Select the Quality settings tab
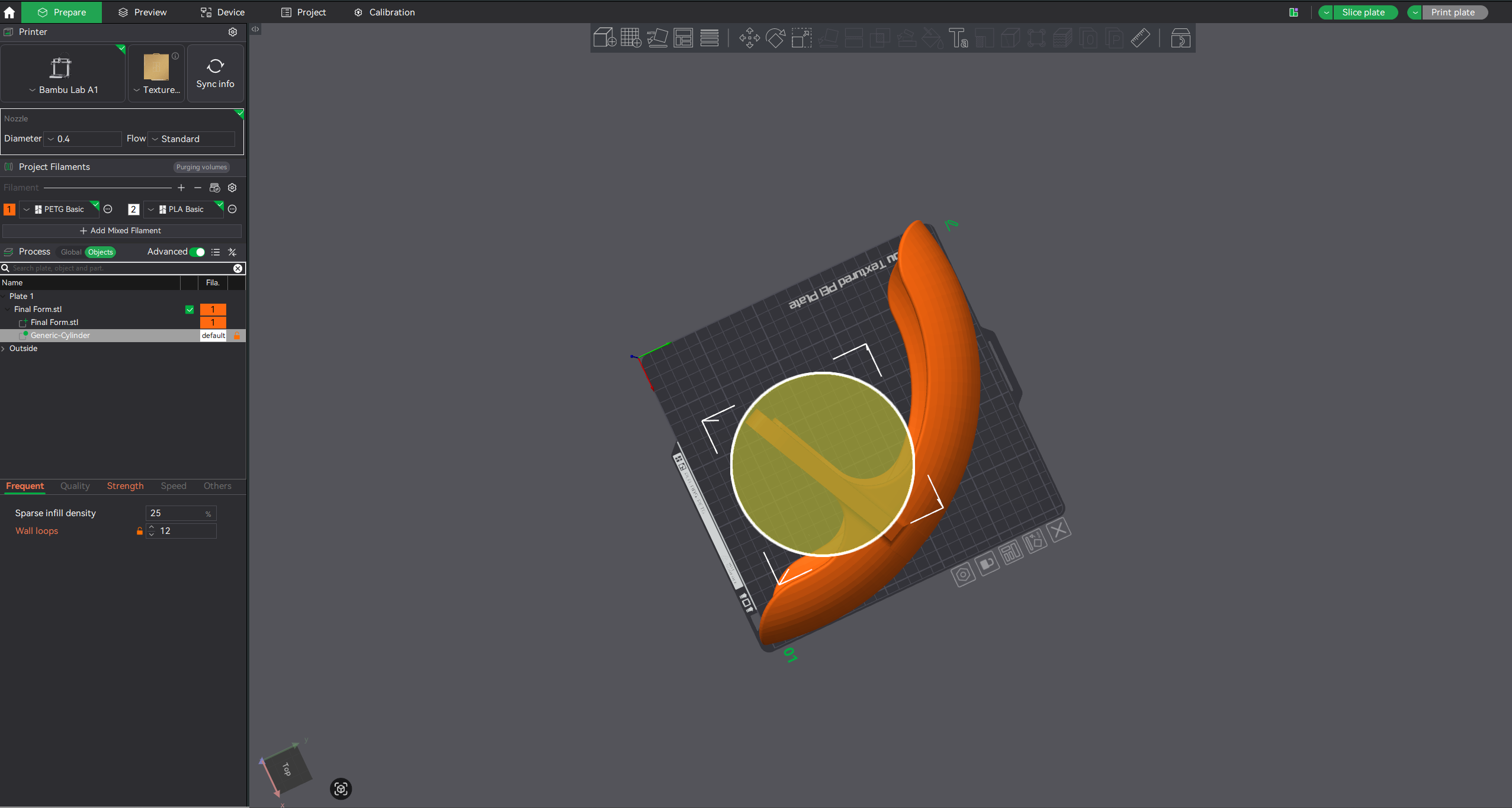 (x=75, y=486)
